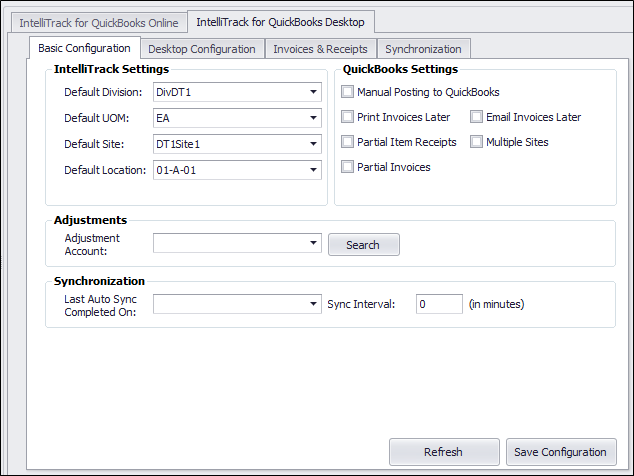The width and height of the screenshot is (634, 476).
Task: Click the Search button for Adjustment Account
Action: pyautogui.click(x=363, y=245)
